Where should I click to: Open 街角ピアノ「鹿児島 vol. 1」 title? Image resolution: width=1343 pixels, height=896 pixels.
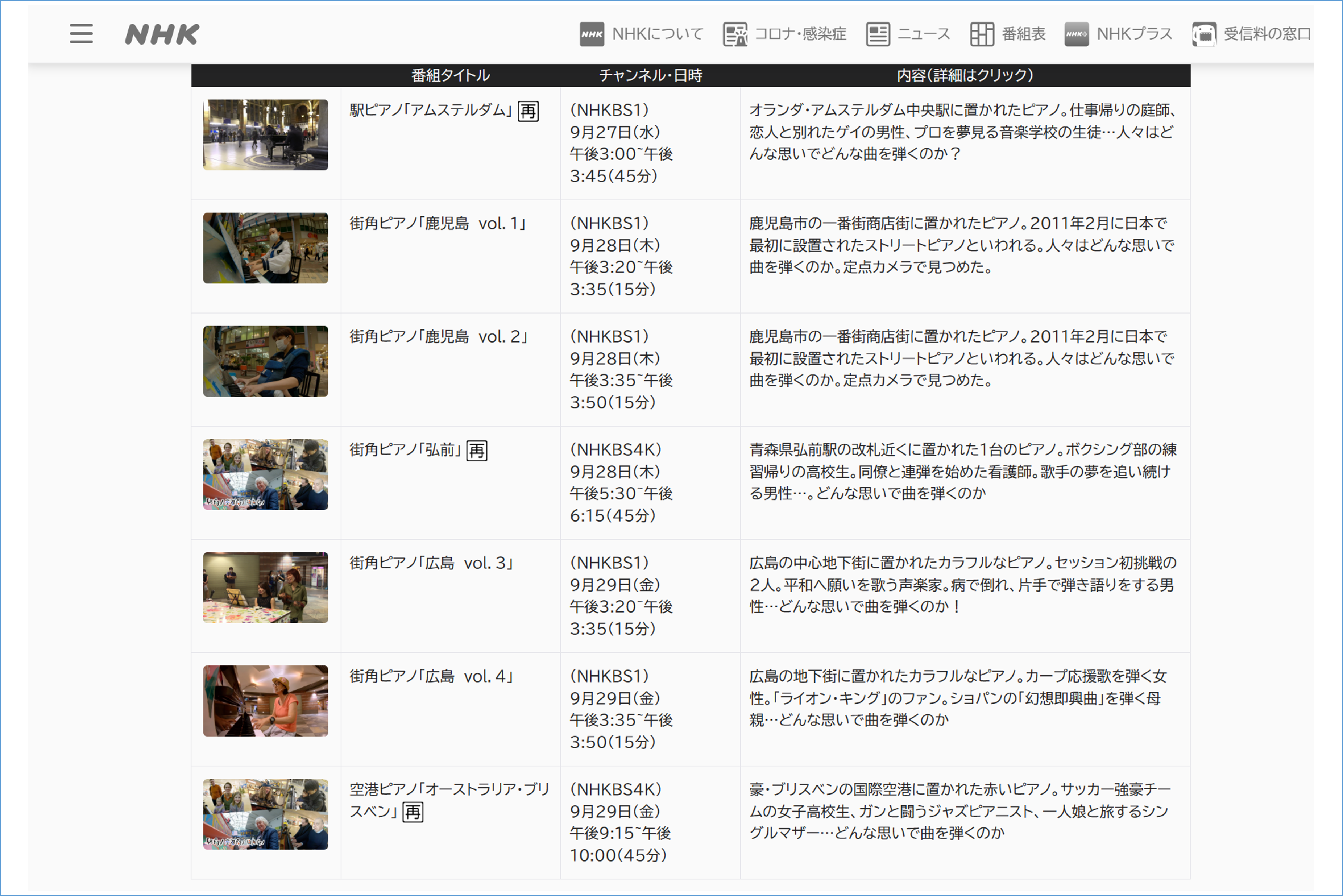point(438,223)
